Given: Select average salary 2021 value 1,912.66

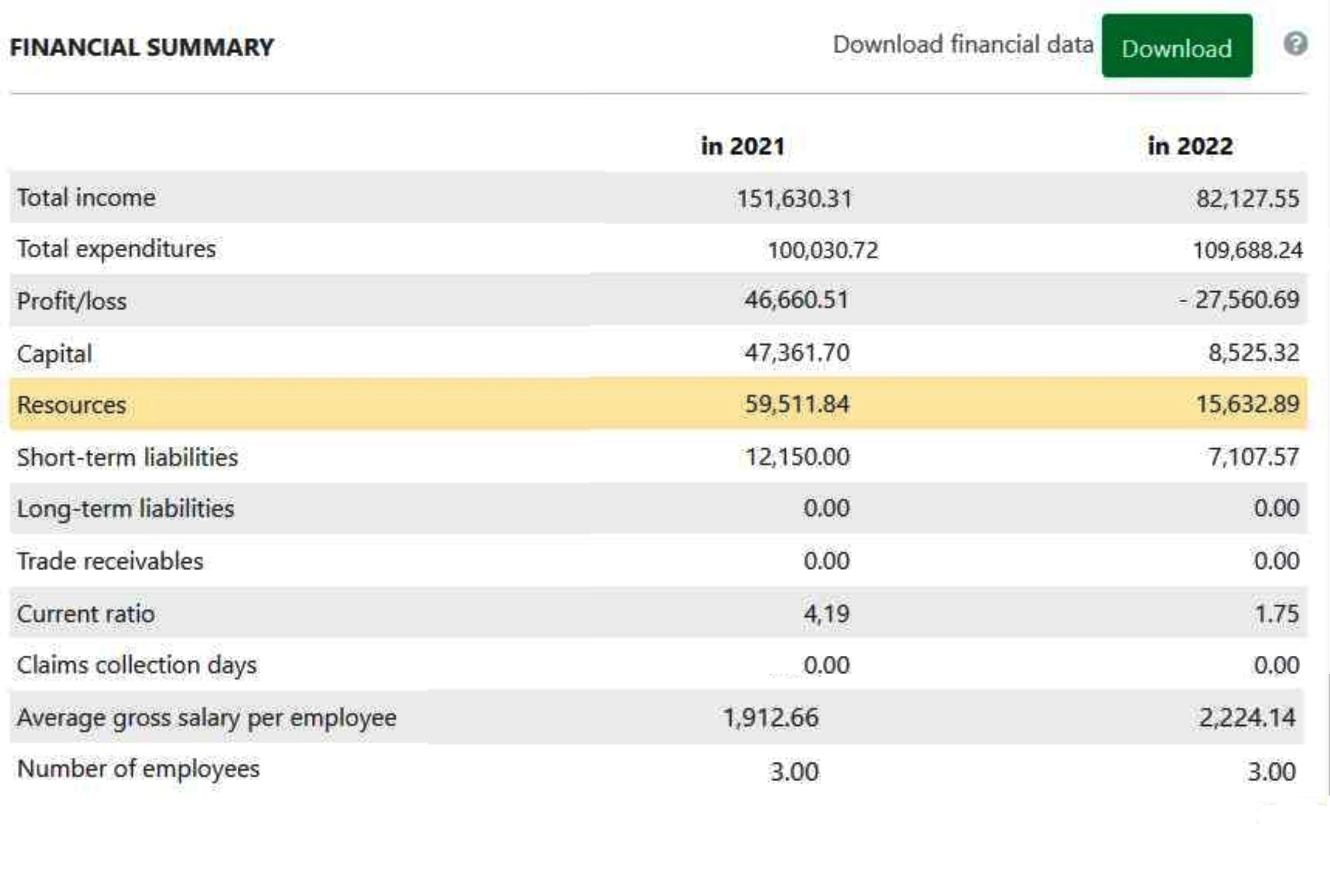Looking at the screenshot, I should coord(771,718).
